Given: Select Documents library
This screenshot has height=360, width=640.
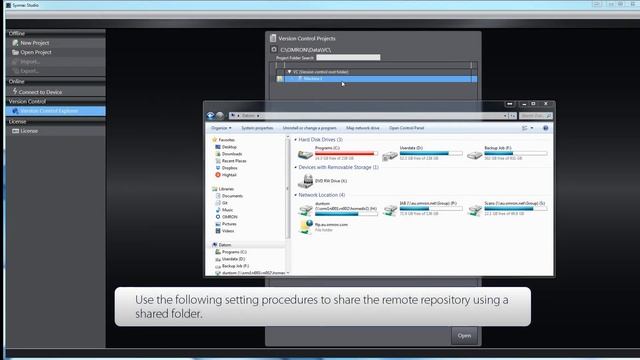Looking at the screenshot, I should click(232, 196).
